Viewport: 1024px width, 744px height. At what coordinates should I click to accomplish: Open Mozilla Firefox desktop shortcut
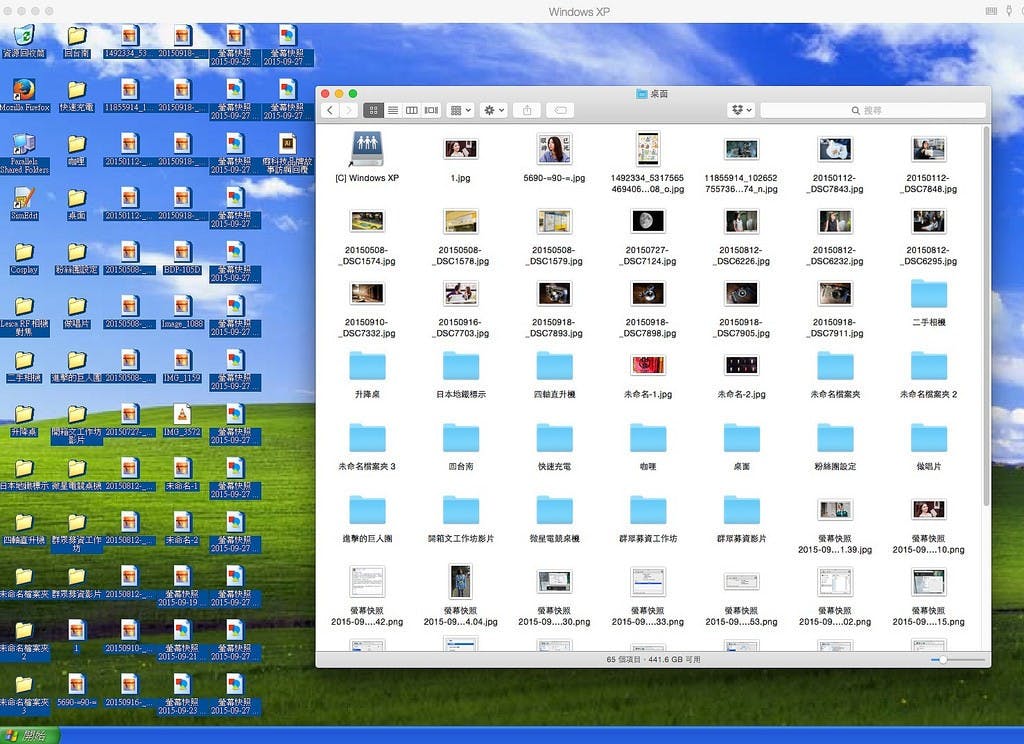pos(24,91)
